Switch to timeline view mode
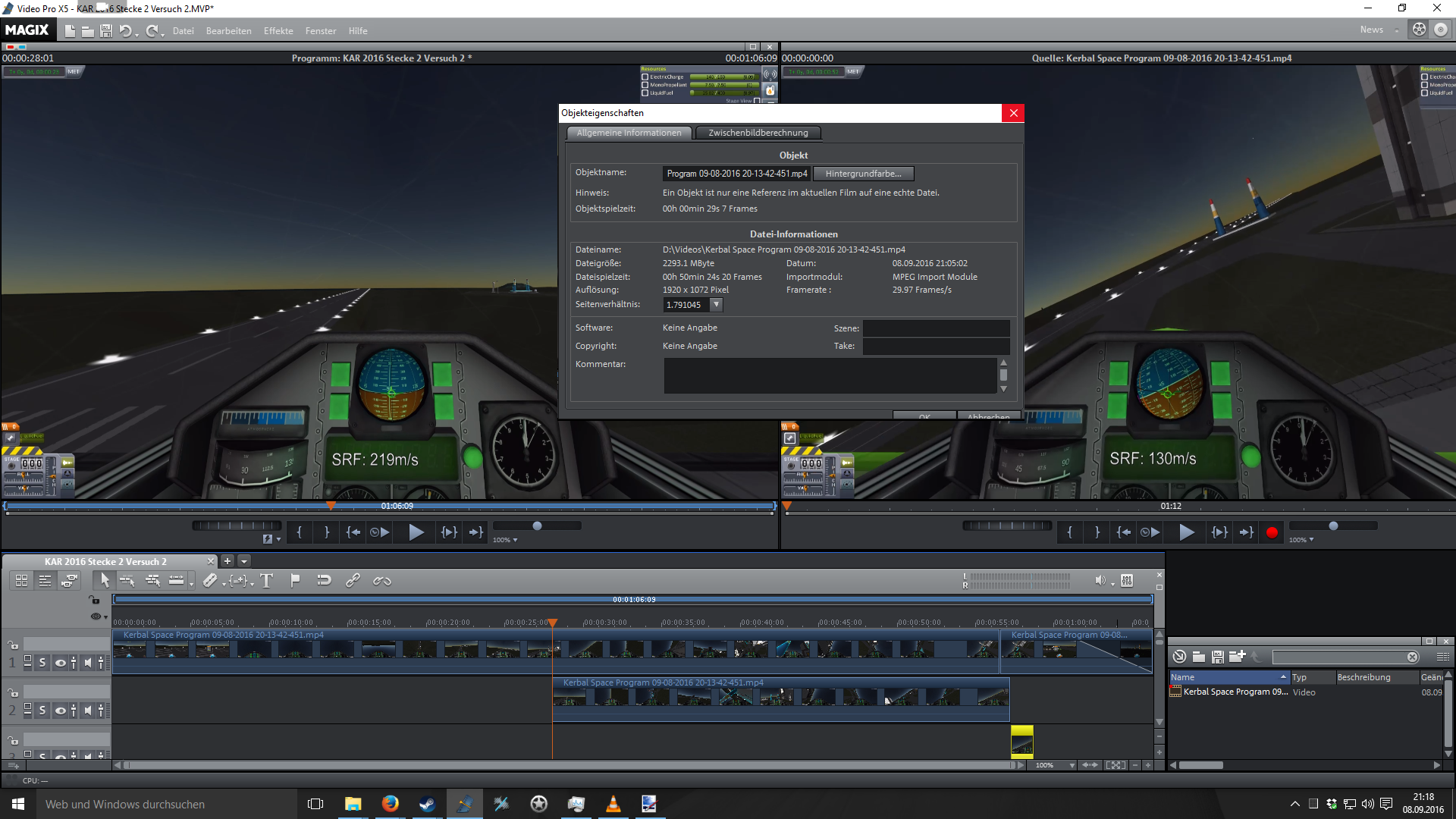The width and height of the screenshot is (1456, 819). 45,581
